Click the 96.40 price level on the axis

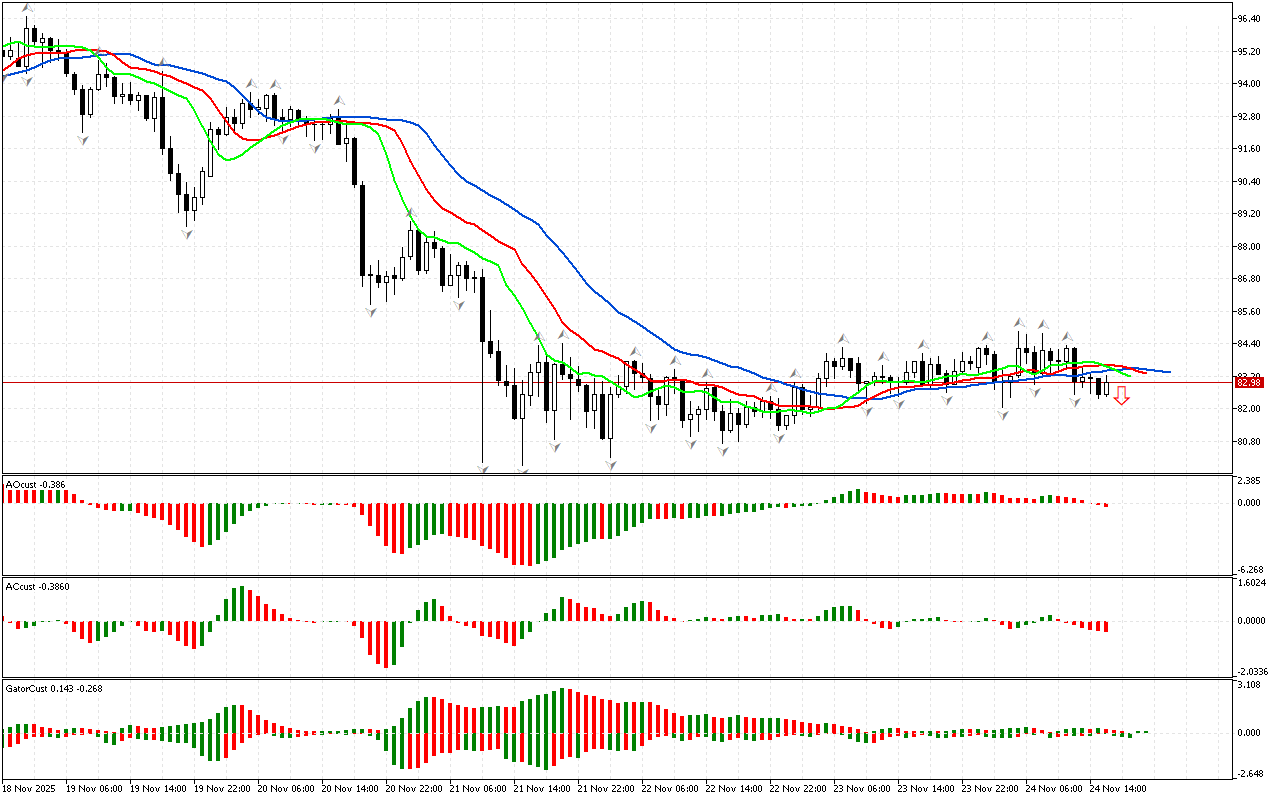click(x=1248, y=18)
